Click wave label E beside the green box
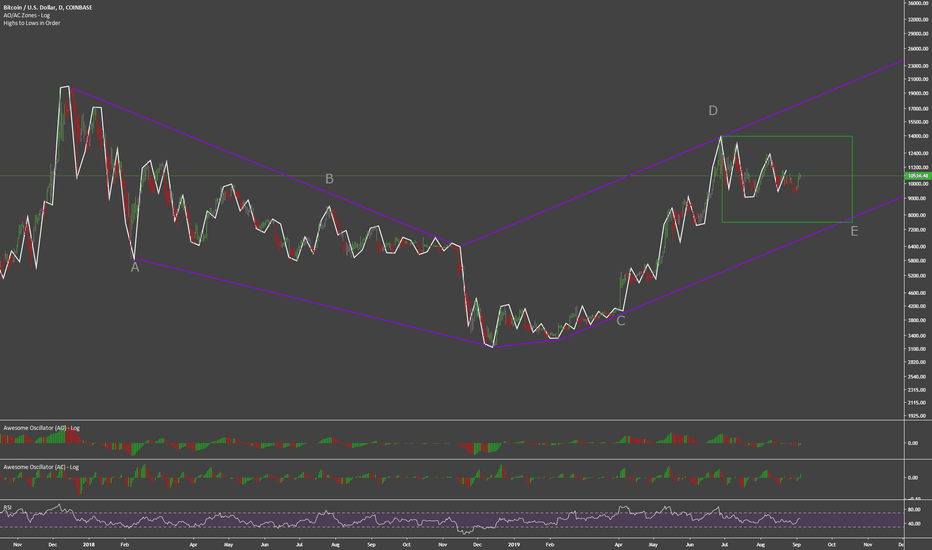The width and height of the screenshot is (932, 550). tap(854, 231)
